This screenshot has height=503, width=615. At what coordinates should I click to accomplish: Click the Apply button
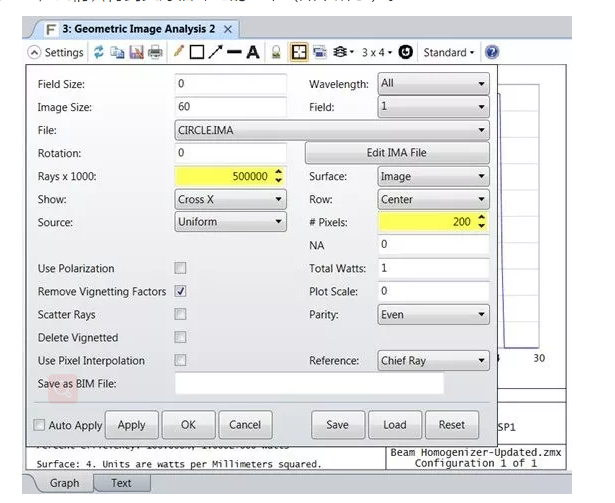click(x=132, y=425)
